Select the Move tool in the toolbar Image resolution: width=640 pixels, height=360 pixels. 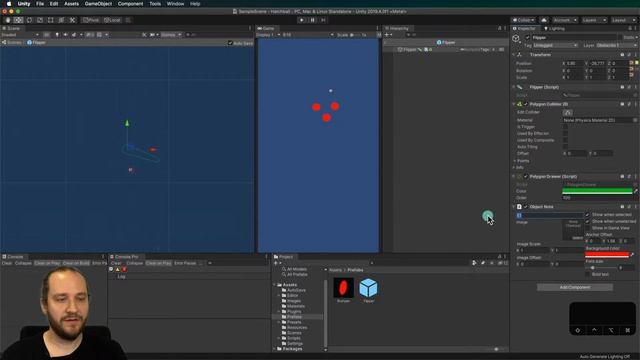pos(18,20)
